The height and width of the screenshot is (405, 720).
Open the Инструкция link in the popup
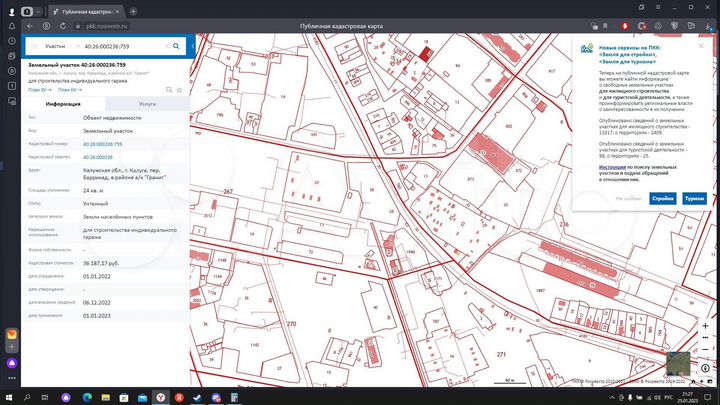click(x=612, y=168)
